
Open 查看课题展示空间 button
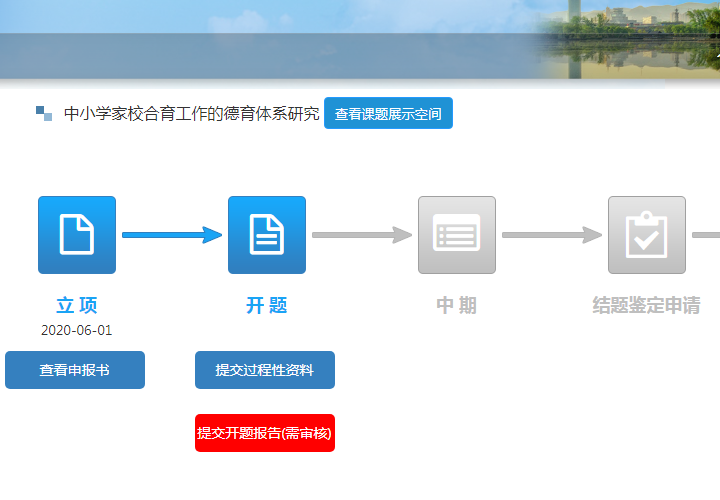388,113
